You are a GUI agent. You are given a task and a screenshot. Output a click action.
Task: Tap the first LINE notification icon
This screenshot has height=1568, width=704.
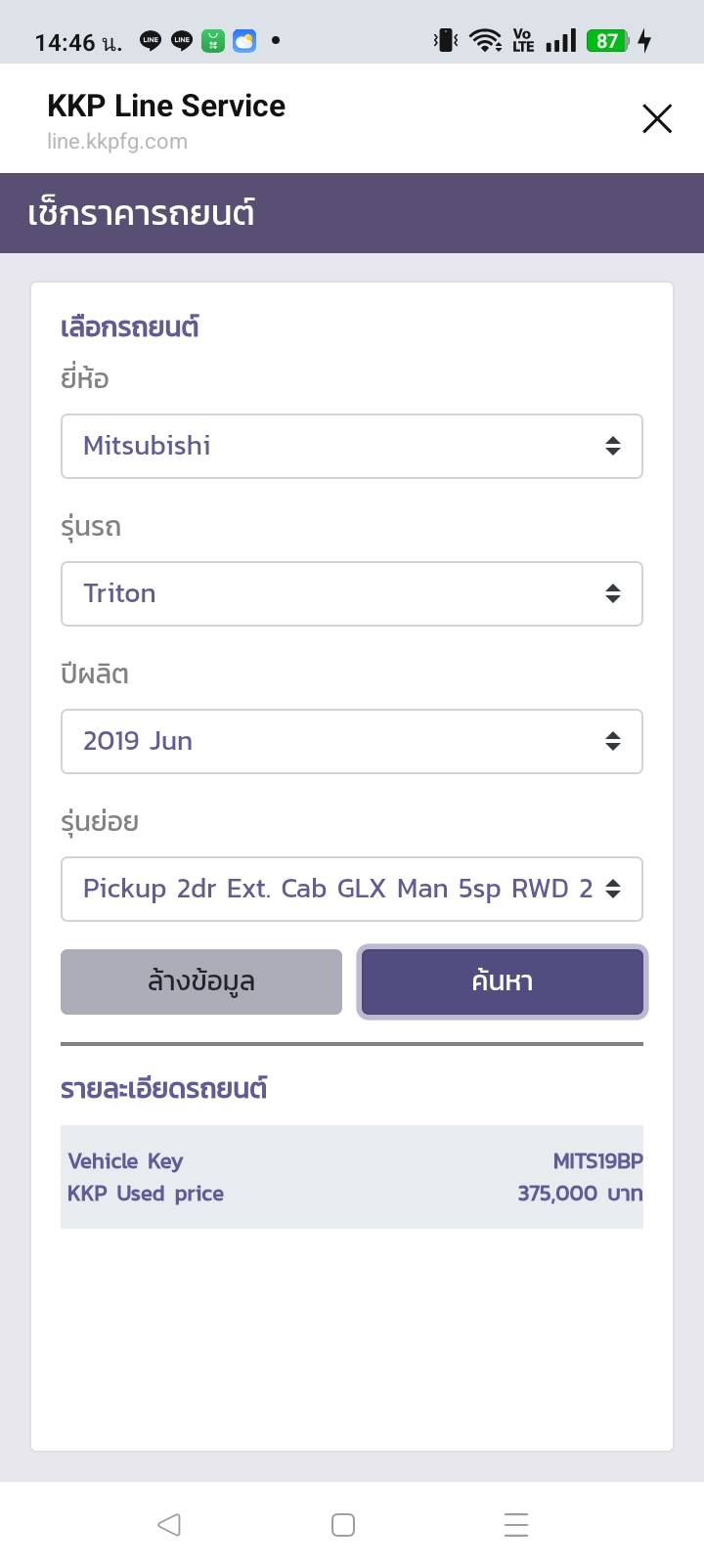(151, 41)
